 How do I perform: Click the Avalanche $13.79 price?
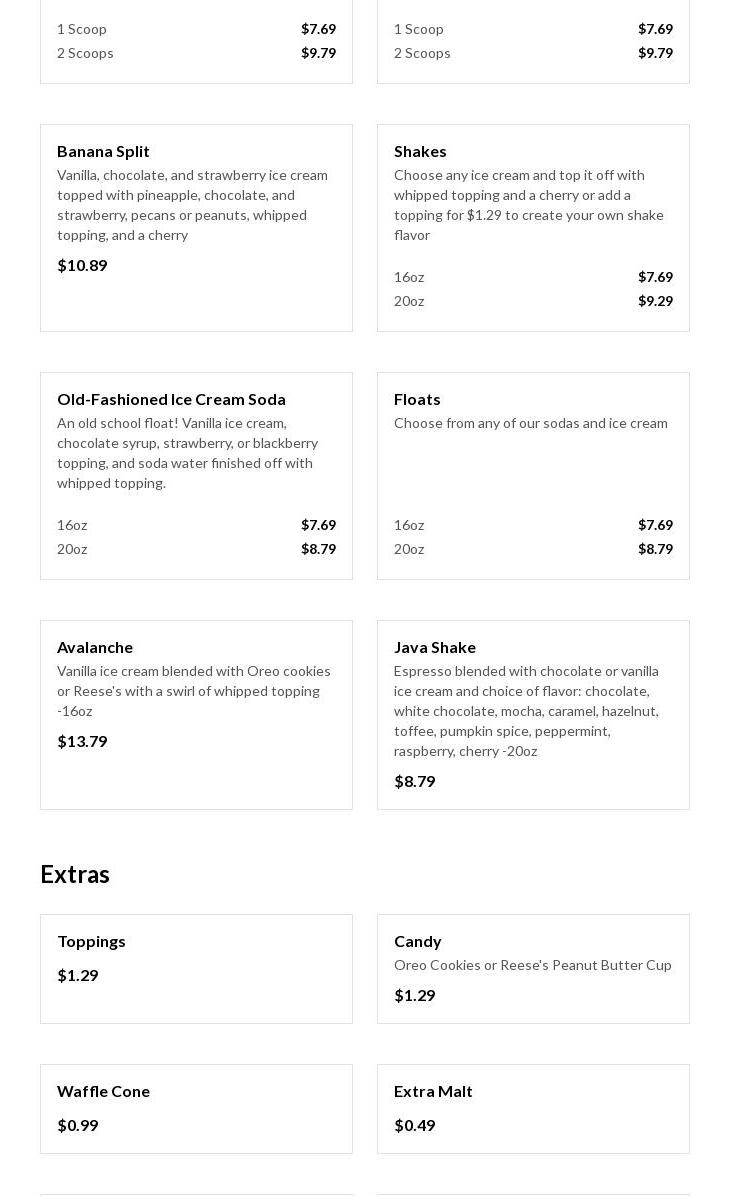[82, 741]
